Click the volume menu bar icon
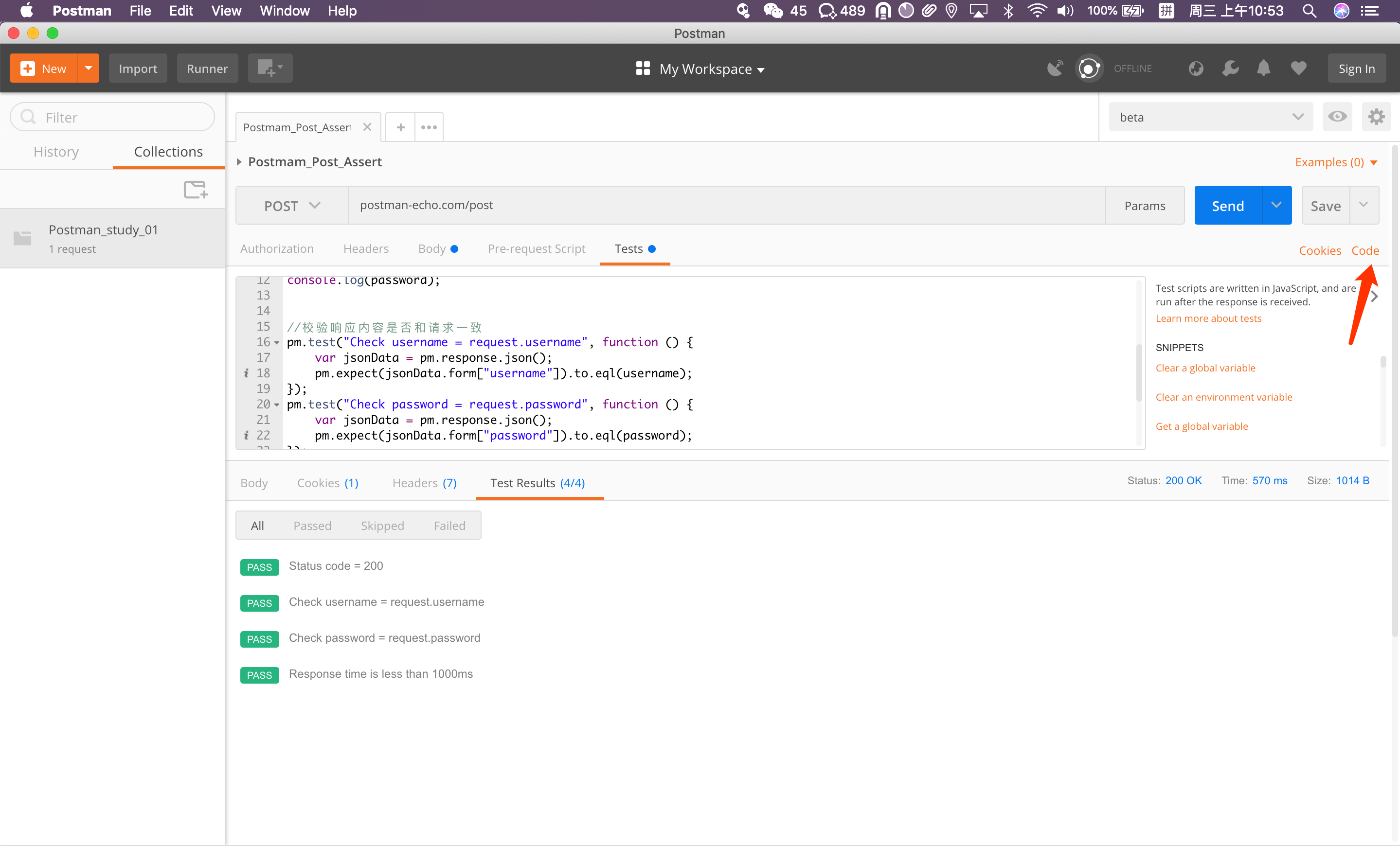The image size is (1400, 846). (1064, 11)
